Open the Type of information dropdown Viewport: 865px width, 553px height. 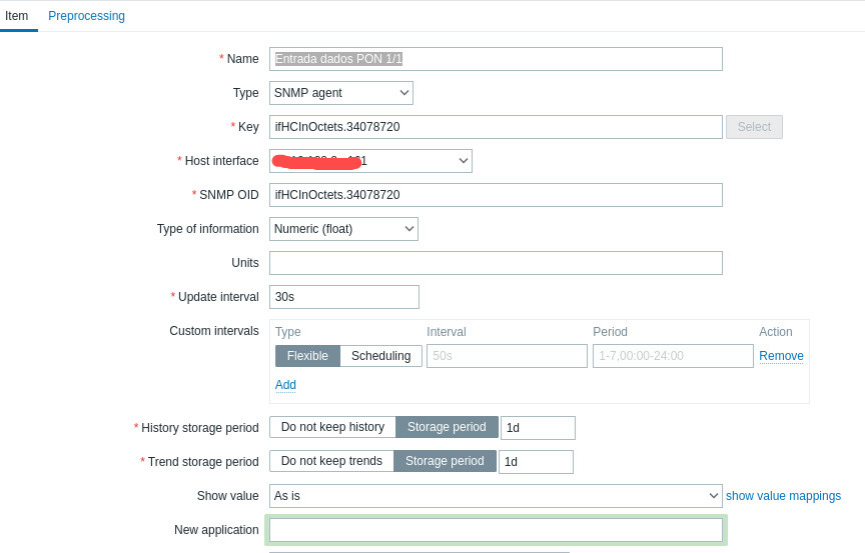(343, 229)
